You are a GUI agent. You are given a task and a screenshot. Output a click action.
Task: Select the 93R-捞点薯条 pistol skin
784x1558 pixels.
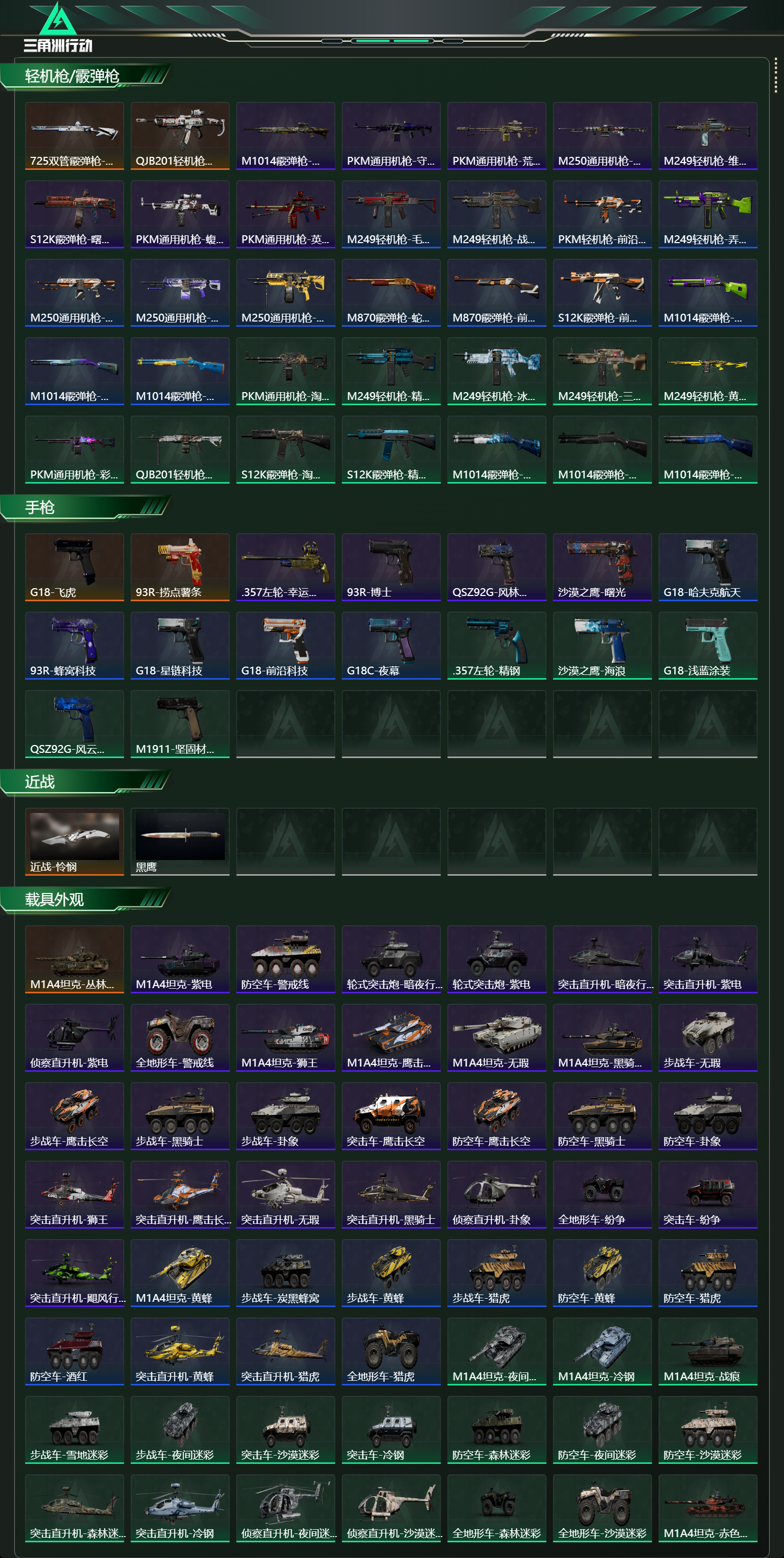point(180,567)
